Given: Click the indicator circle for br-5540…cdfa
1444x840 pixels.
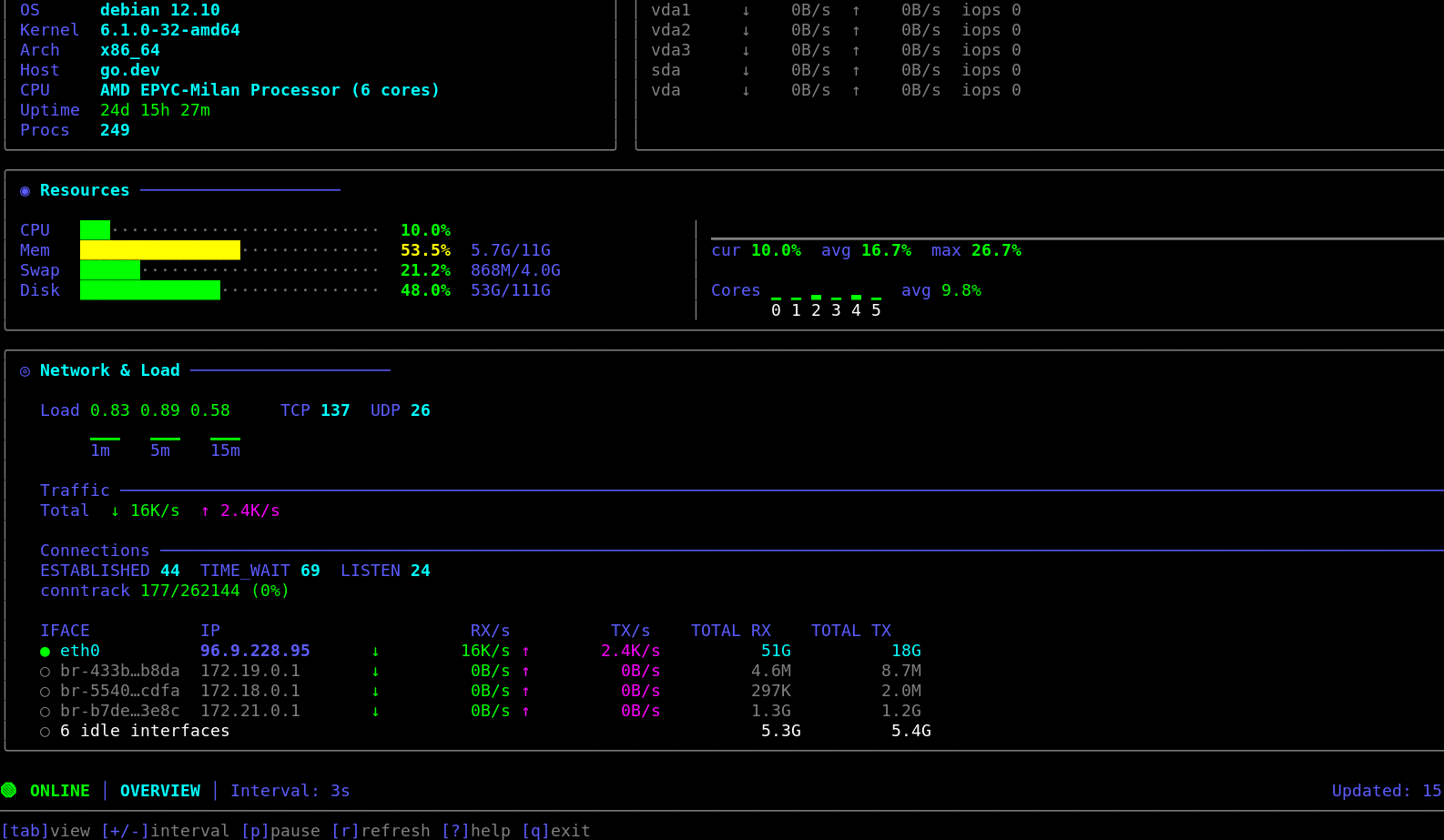Looking at the screenshot, I should click(45, 692).
